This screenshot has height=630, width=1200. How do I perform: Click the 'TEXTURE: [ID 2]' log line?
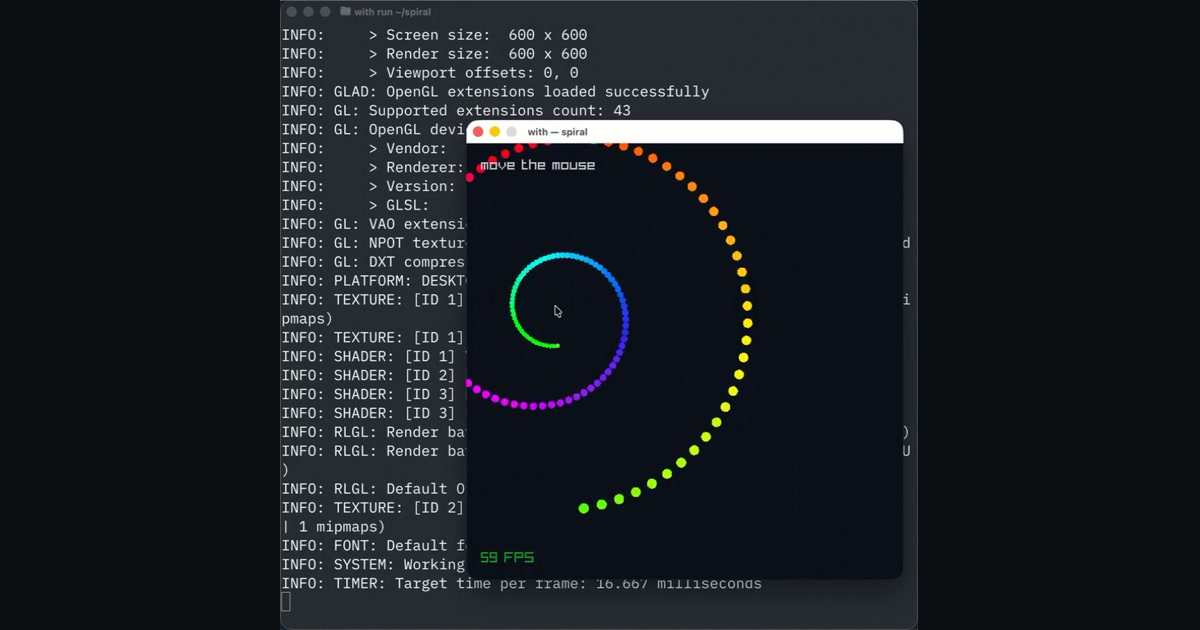[x=373, y=507]
